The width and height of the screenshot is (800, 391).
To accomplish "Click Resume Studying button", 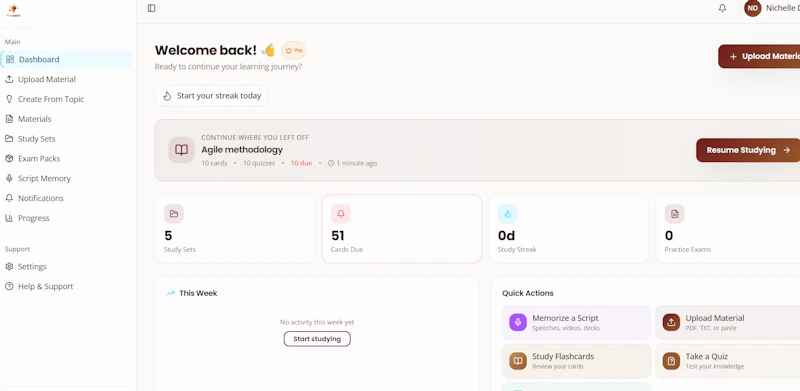I will point(748,150).
